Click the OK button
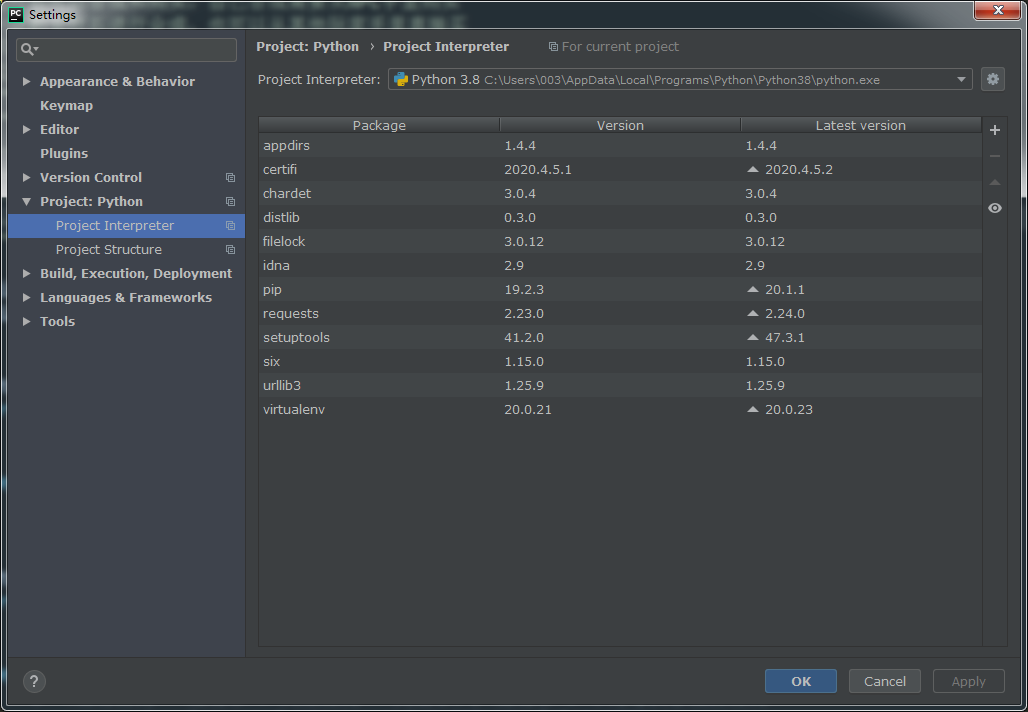The height and width of the screenshot is (712, 1028). click(801, 681)
